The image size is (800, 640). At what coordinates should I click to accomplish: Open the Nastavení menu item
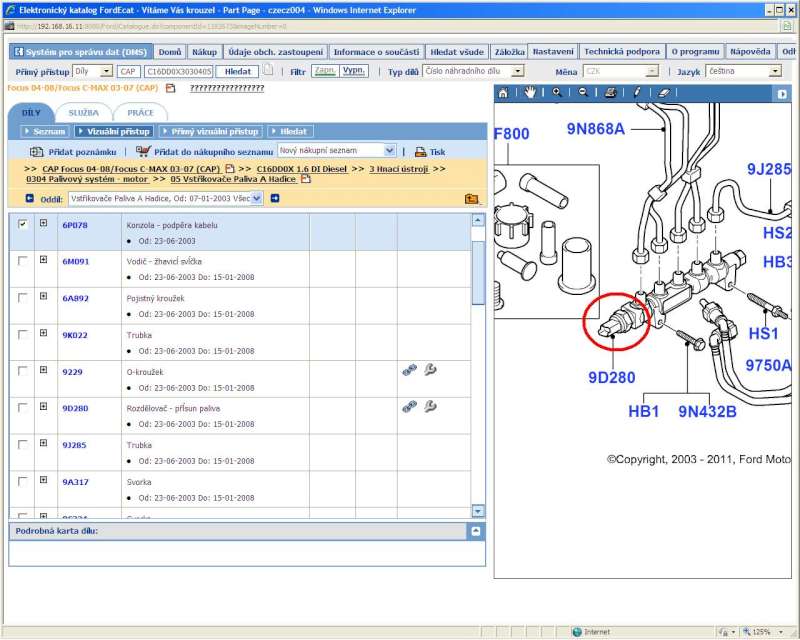point(553,51)
